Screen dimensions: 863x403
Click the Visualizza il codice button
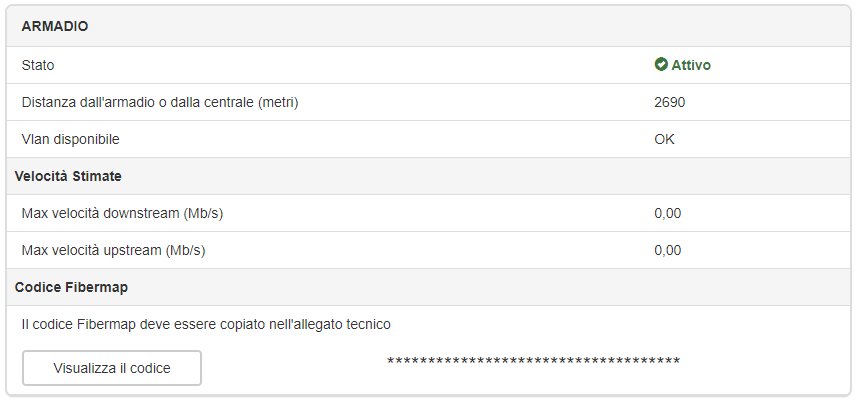(x=112, y=368)
